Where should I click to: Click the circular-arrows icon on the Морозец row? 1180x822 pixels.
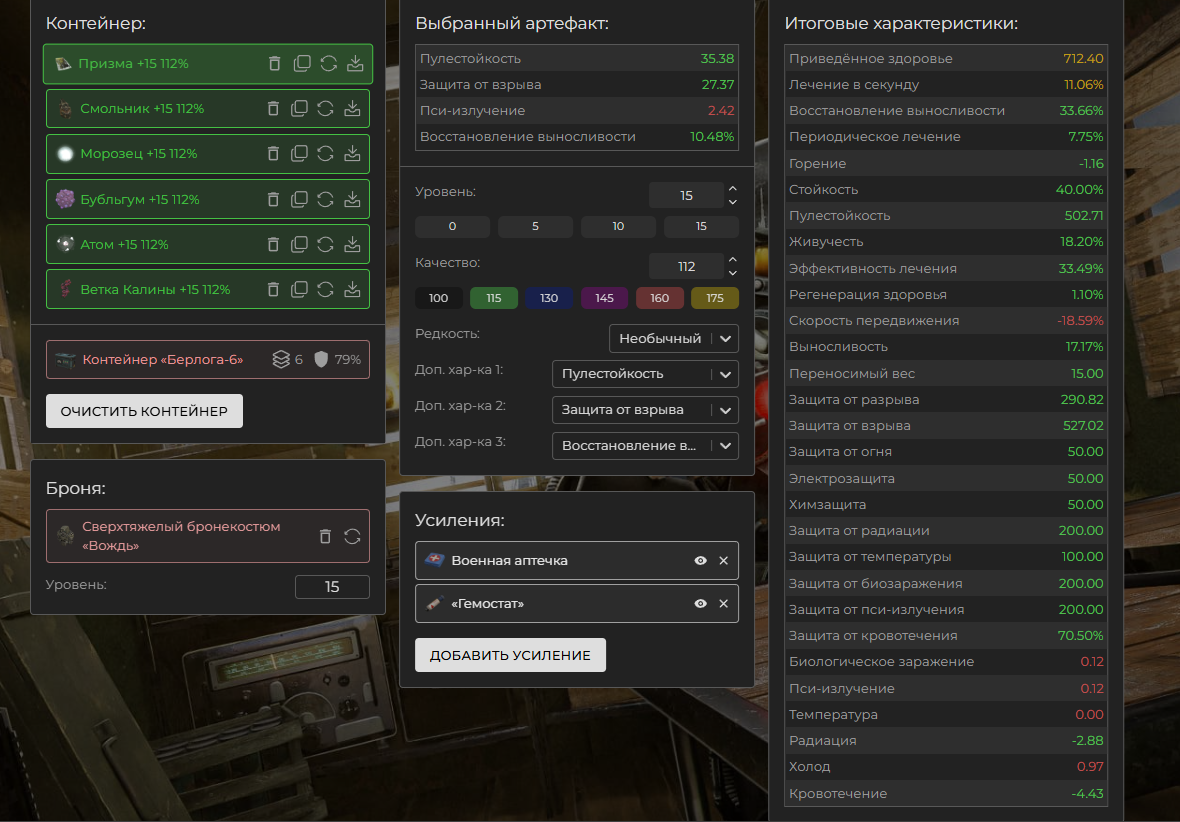click(325, 154)
